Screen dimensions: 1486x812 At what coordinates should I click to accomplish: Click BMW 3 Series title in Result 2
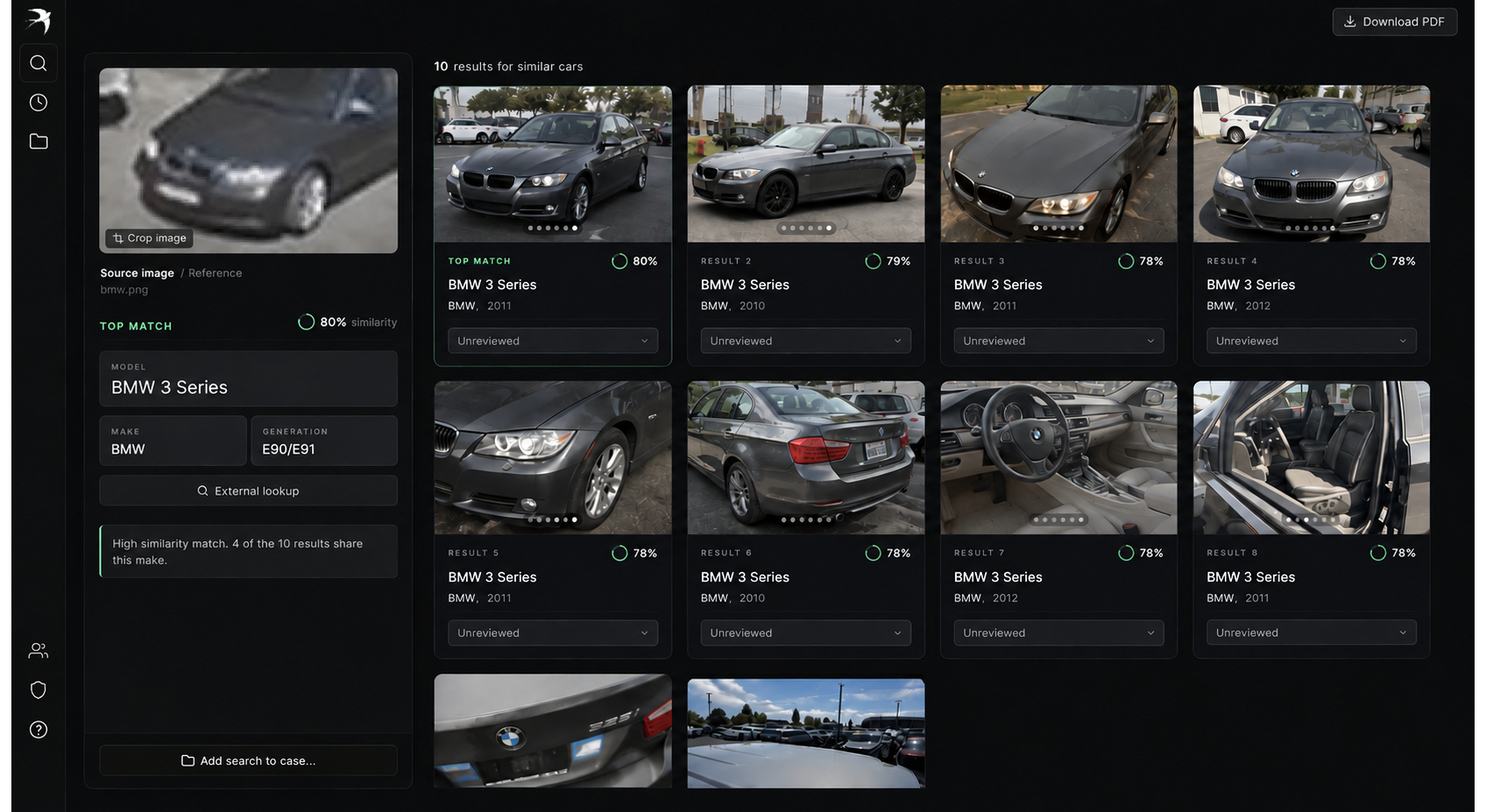click(745, 285)
